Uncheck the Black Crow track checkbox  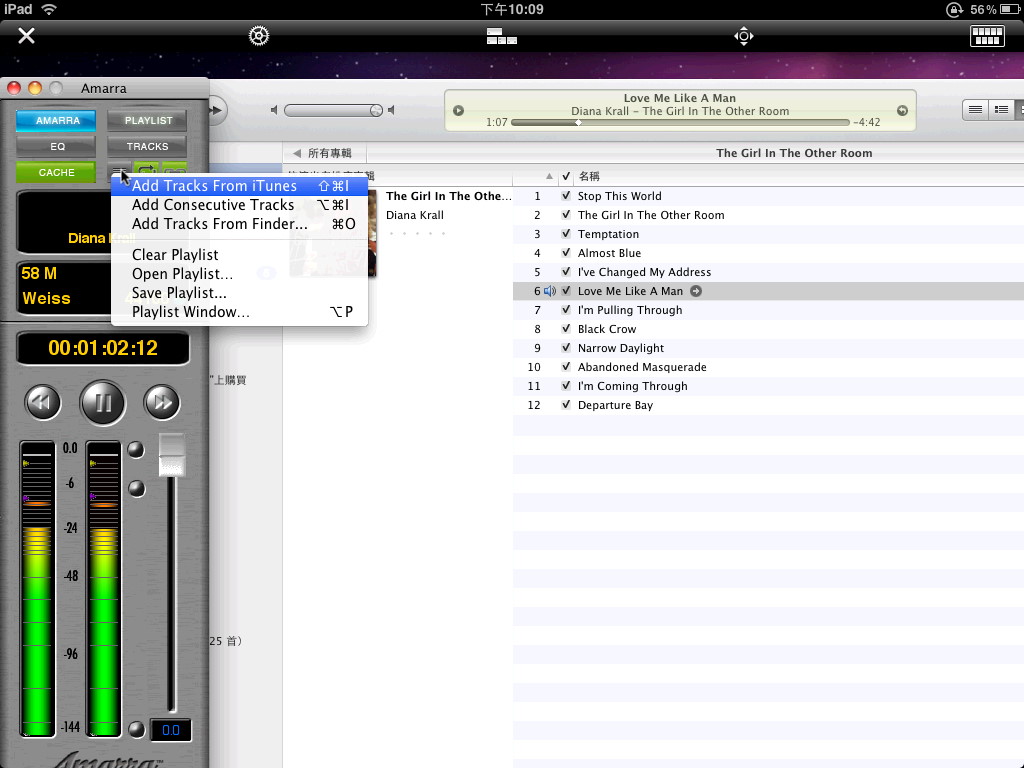point(566,329)
